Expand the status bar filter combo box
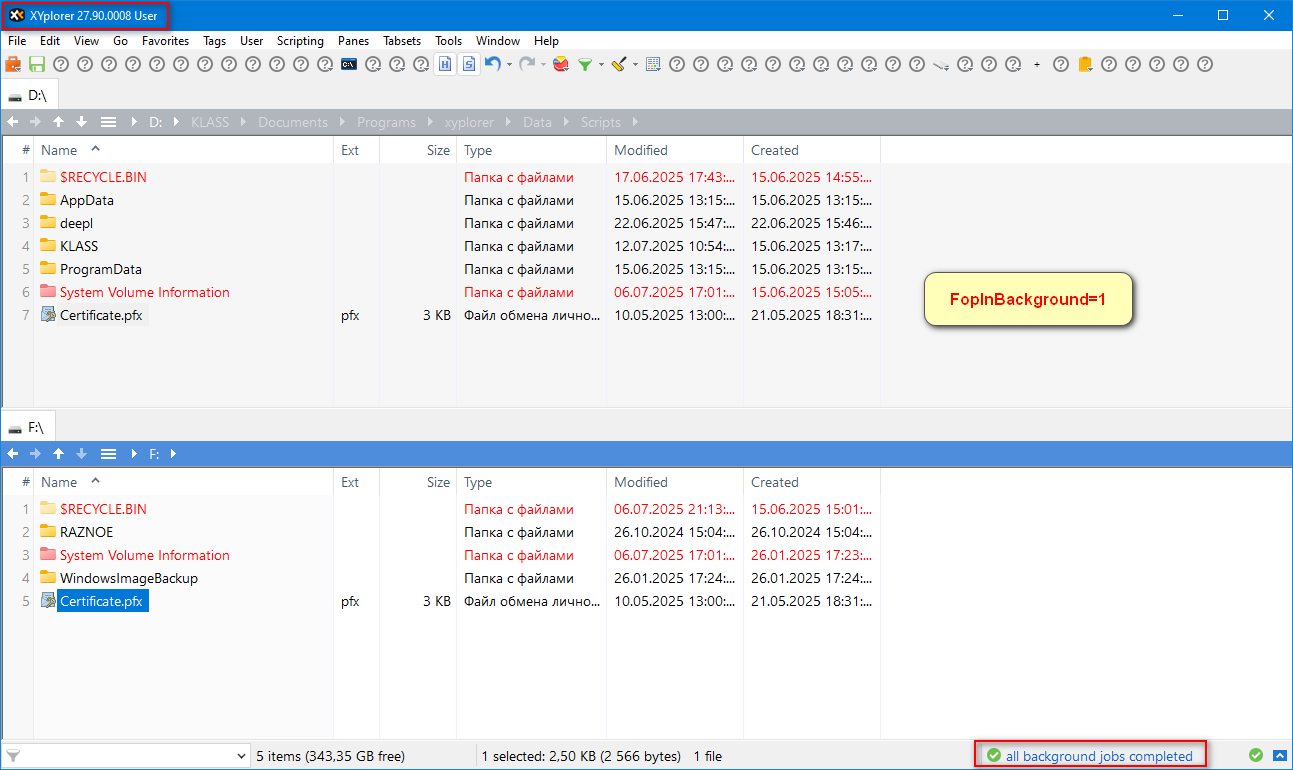 tap(240, 756)
